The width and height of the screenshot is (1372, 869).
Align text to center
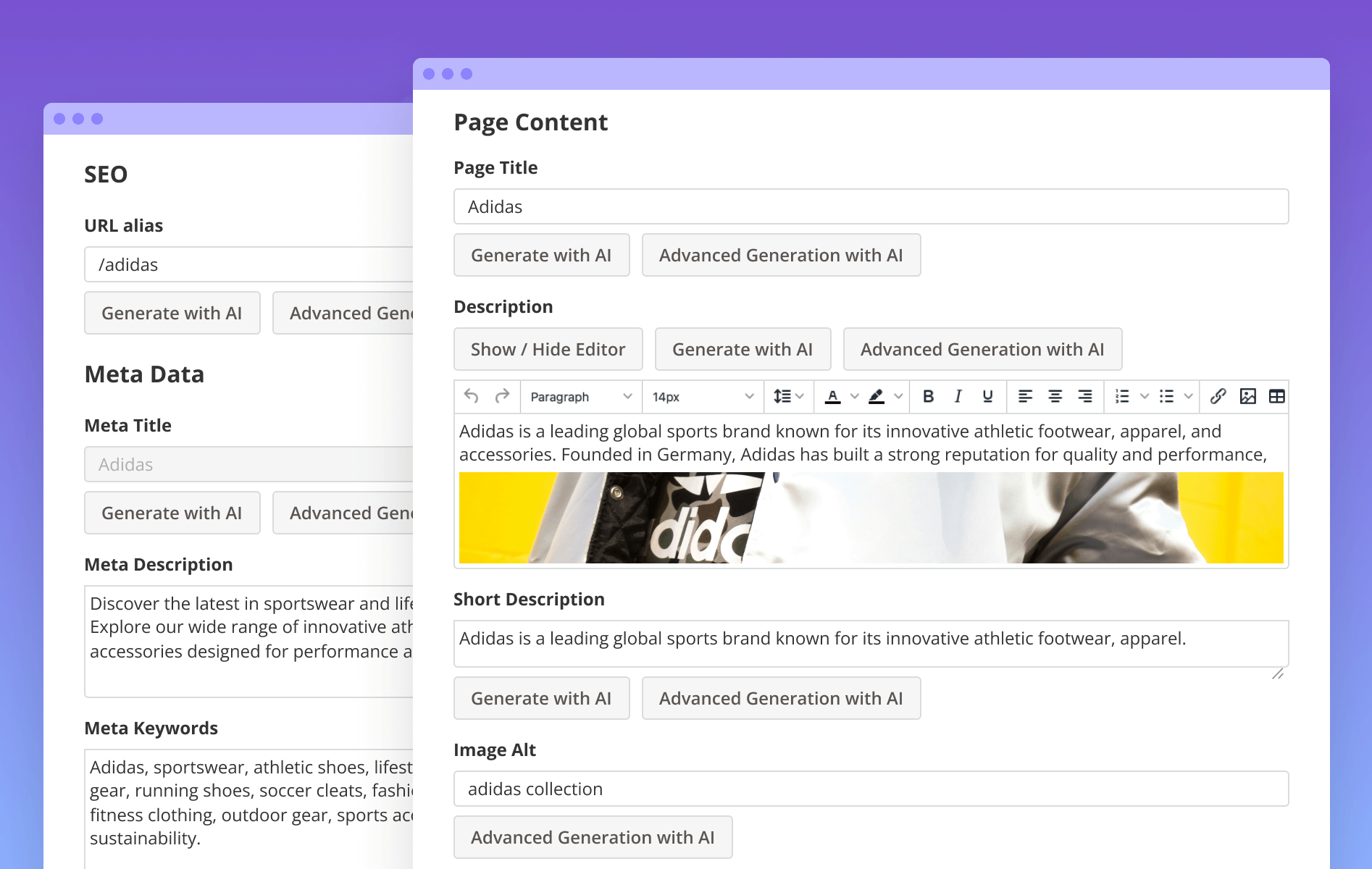pyautogui.click(x=1055, y=396)
